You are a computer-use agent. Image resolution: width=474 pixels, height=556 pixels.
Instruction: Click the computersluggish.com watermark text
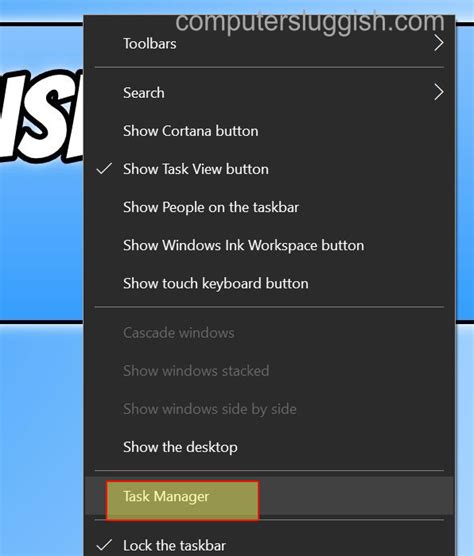click(x=310, y=22)
